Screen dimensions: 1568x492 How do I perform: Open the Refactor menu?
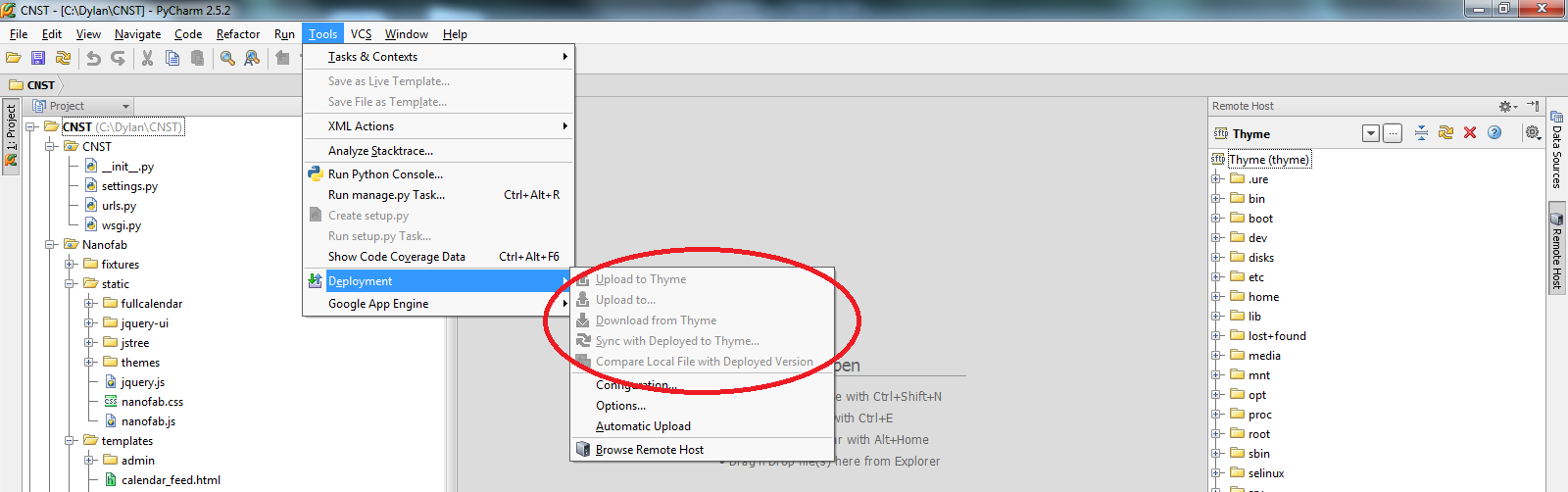pyautogui.click(x=238, y=34)
